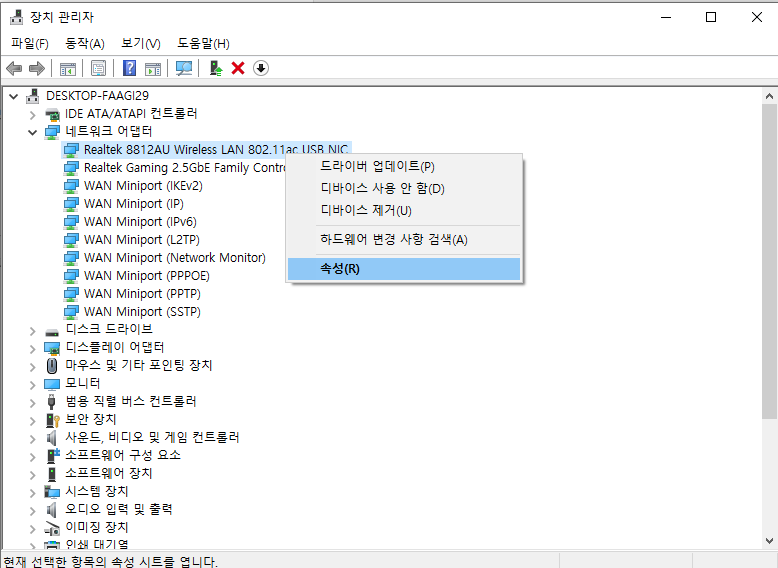This screenshot has height=568, width=778.
Task: Open the 동작(A) menu
Action: point(85,44)
